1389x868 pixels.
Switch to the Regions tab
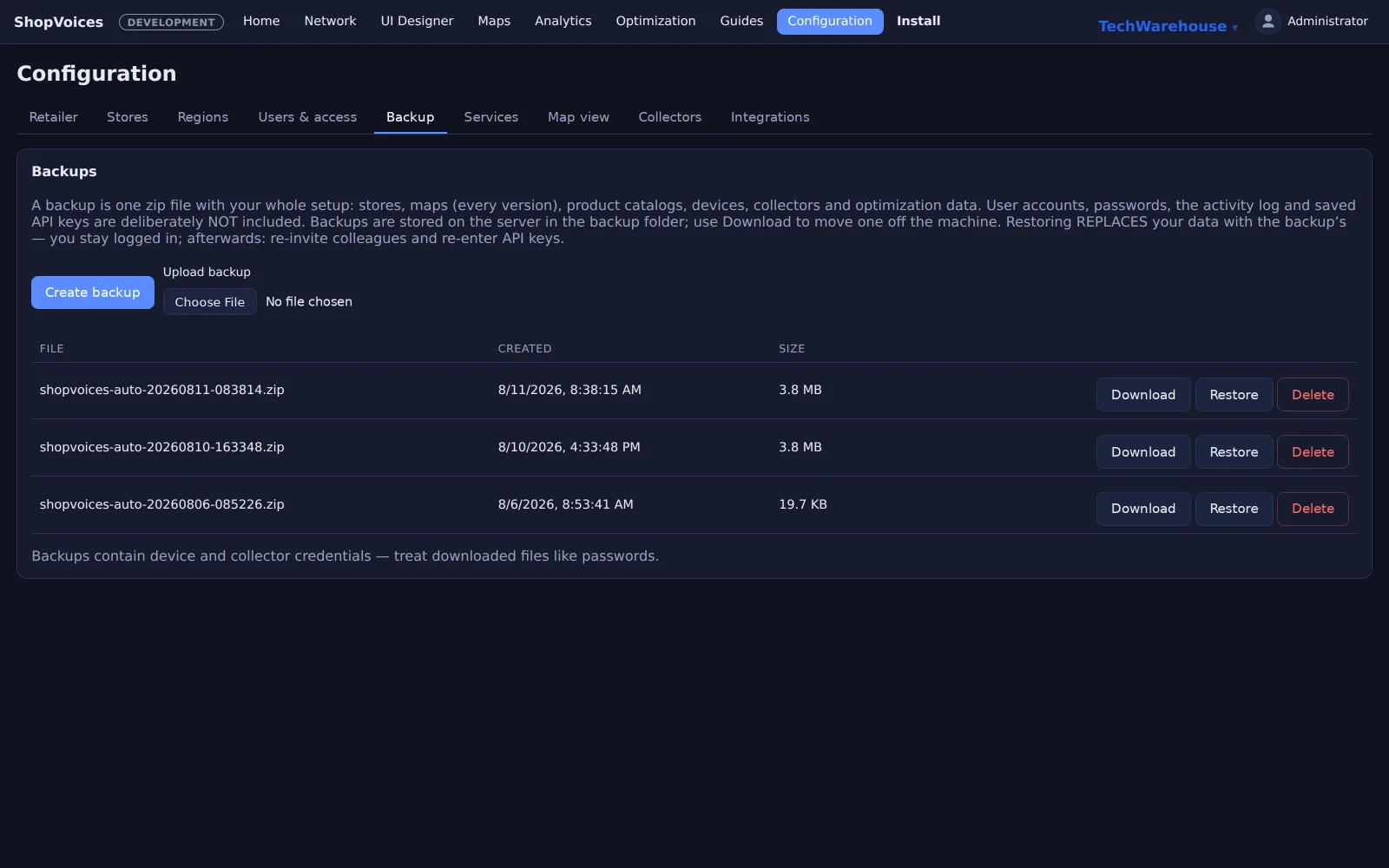[203, 117]
